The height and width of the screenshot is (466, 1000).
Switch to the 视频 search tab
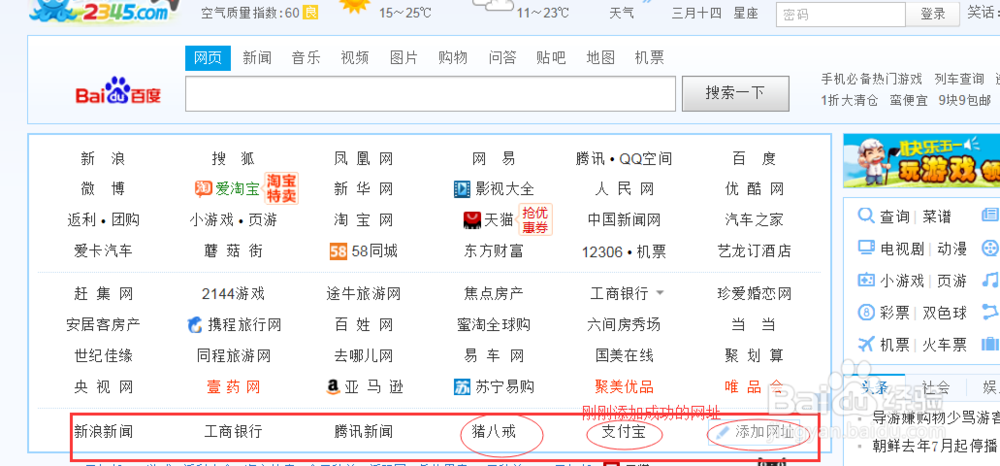(x=355, y=58)
